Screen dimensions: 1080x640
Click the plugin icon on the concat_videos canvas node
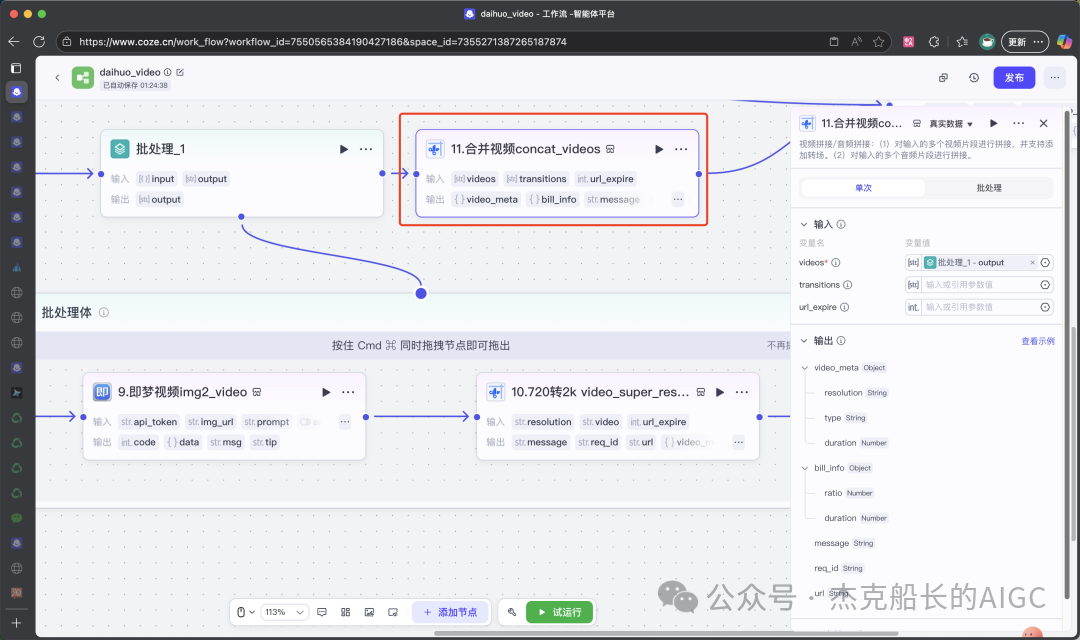click(435, 149)
